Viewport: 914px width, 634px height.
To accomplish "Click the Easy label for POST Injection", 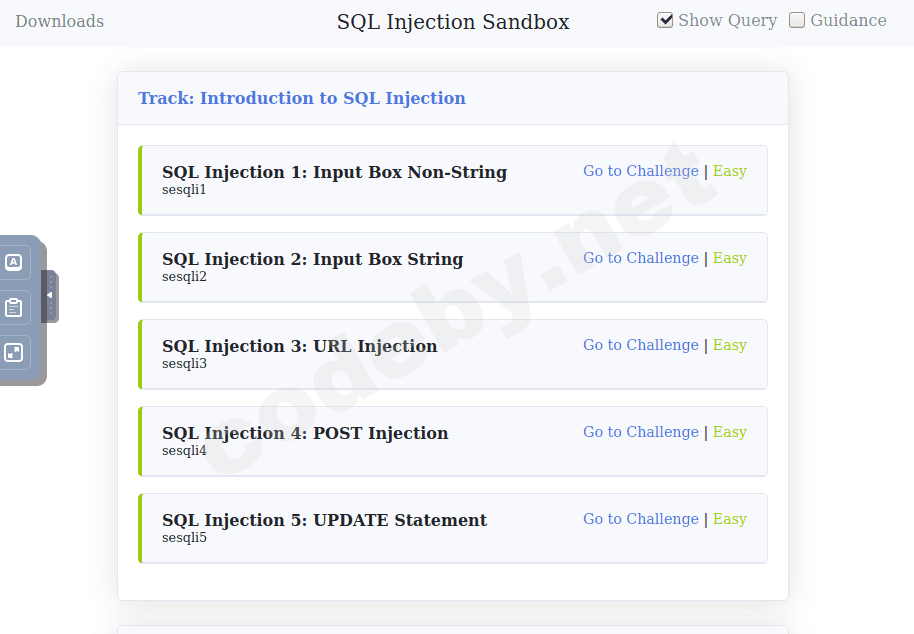I will (x=730, y=432).
